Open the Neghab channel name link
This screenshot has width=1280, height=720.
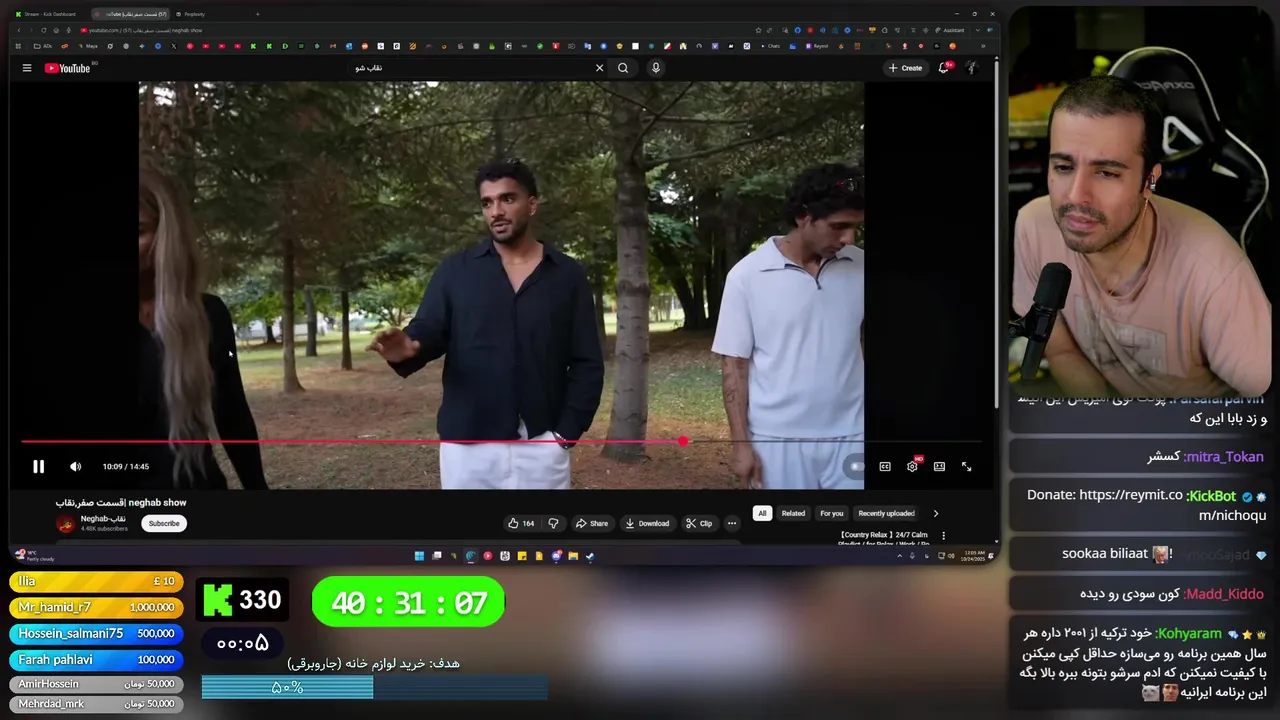(x=103, y=519)
